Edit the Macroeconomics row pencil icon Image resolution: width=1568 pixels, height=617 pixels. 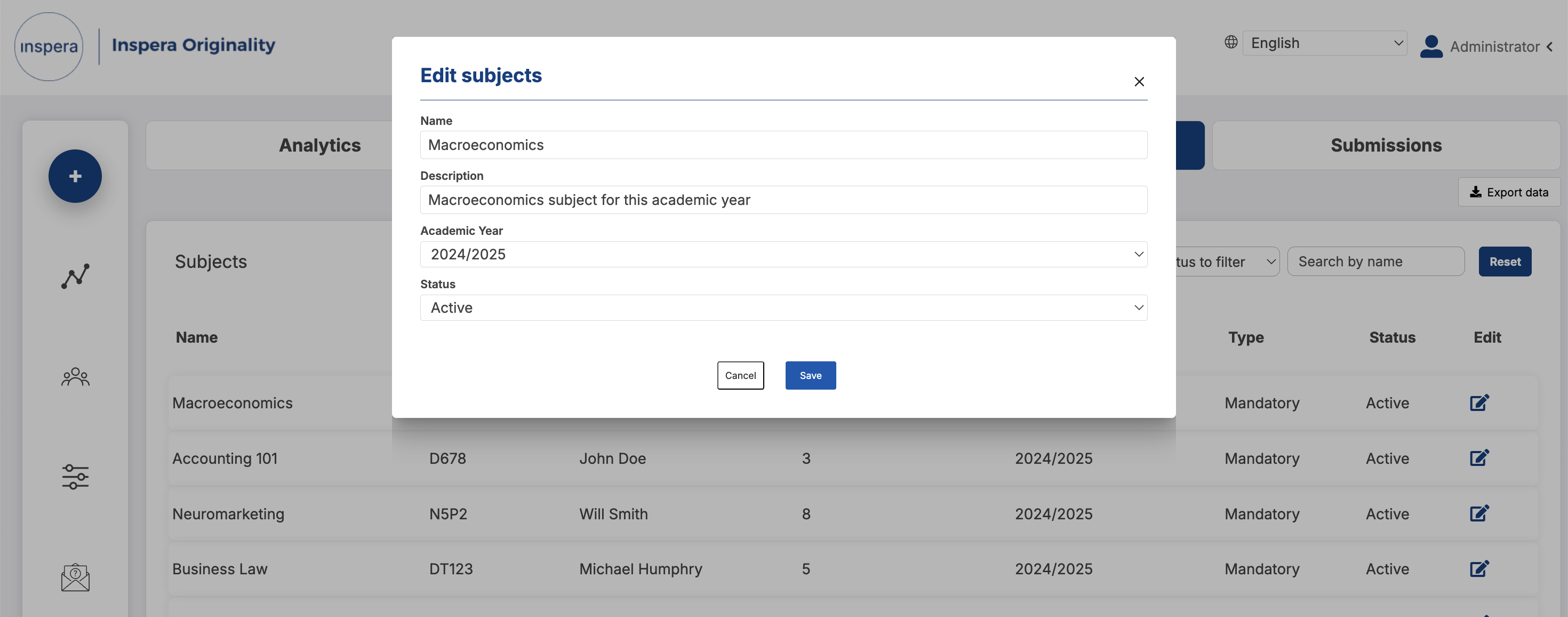click(x=1479, y=402)
